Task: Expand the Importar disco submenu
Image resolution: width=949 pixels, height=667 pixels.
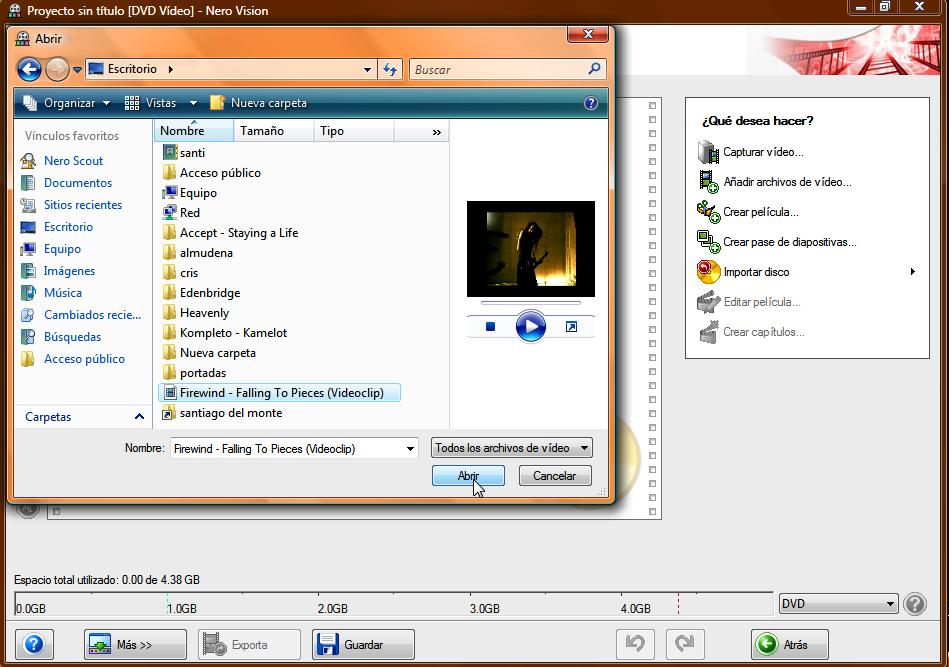Action: point(912,272)
